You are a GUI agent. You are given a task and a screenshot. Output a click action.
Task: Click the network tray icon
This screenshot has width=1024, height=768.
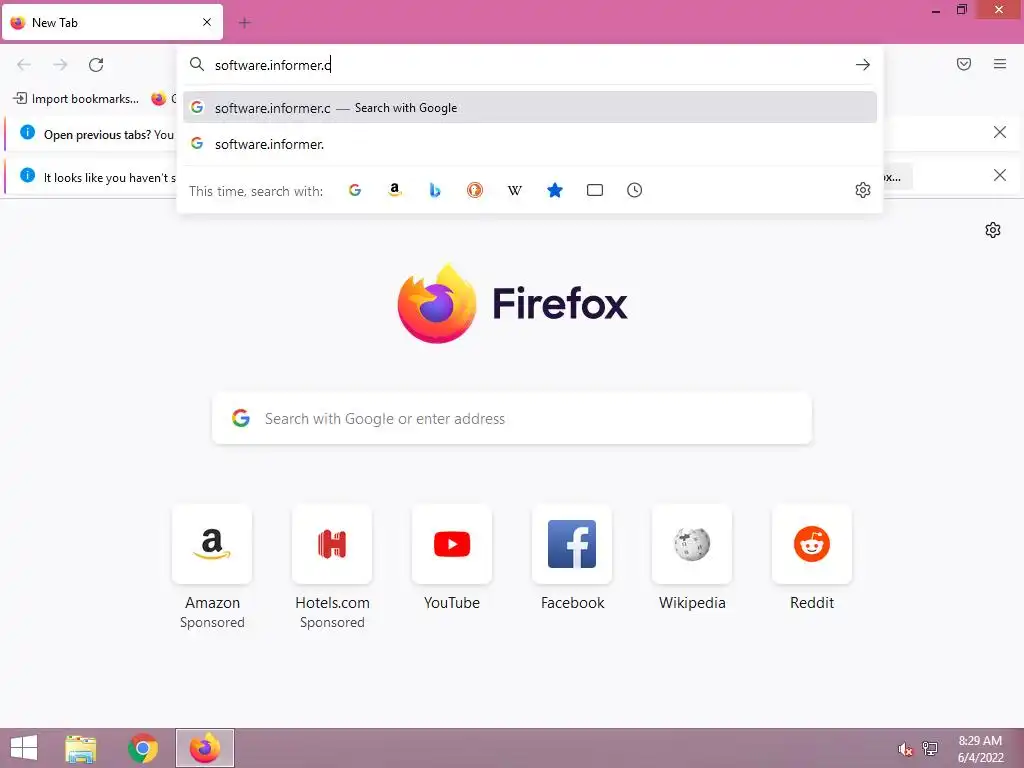pyautogui.click(x=930, y=749)
